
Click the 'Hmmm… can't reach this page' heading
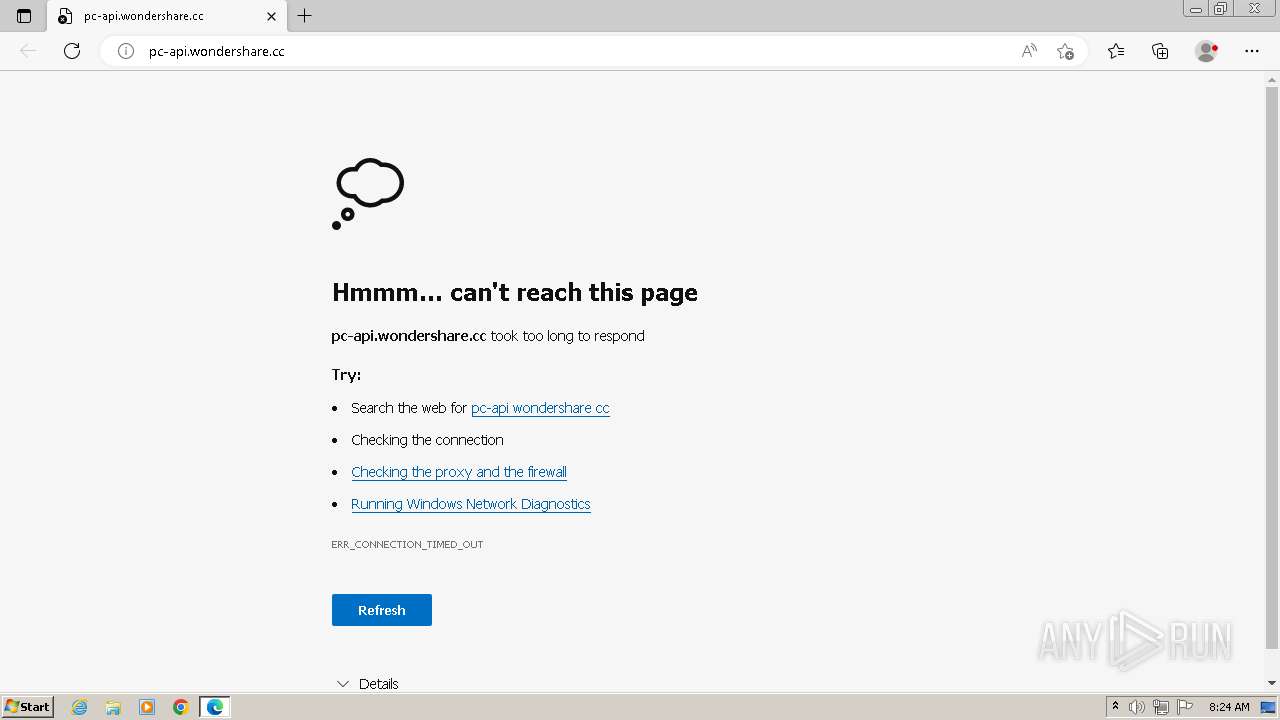[x=515, y=292]
